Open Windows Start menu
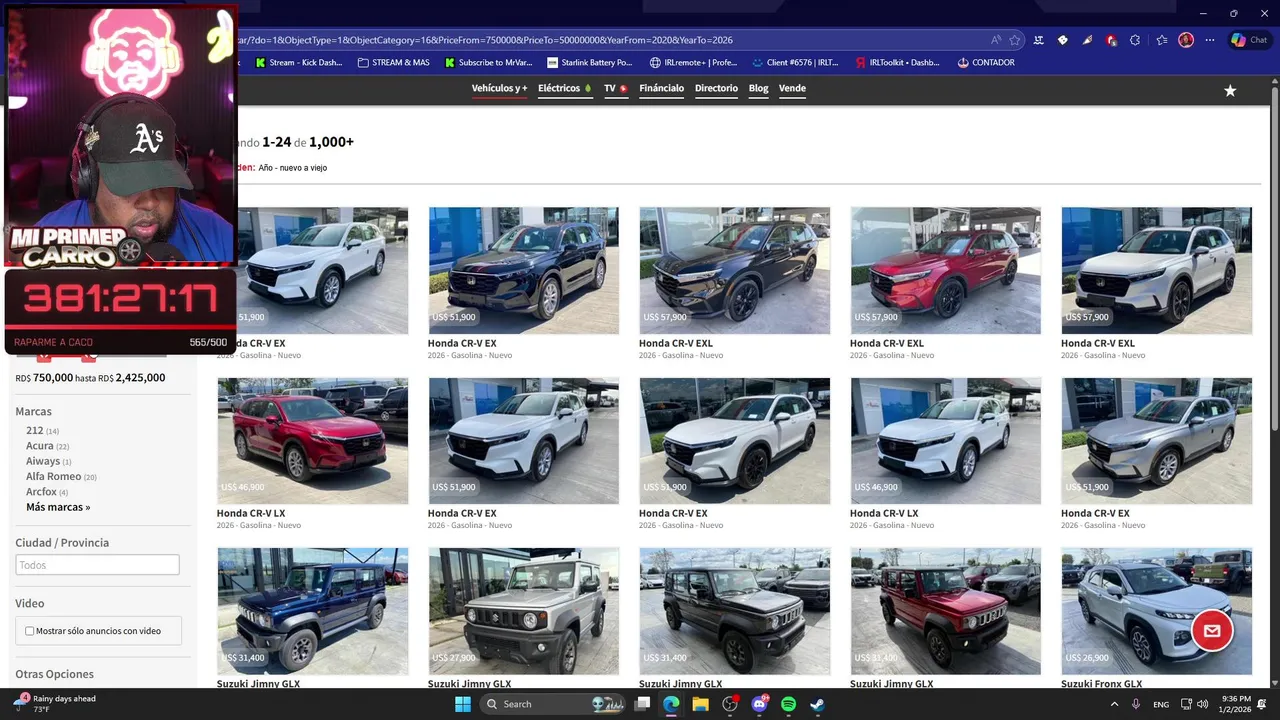This screenshot has width=1280, height=720. 463,704
